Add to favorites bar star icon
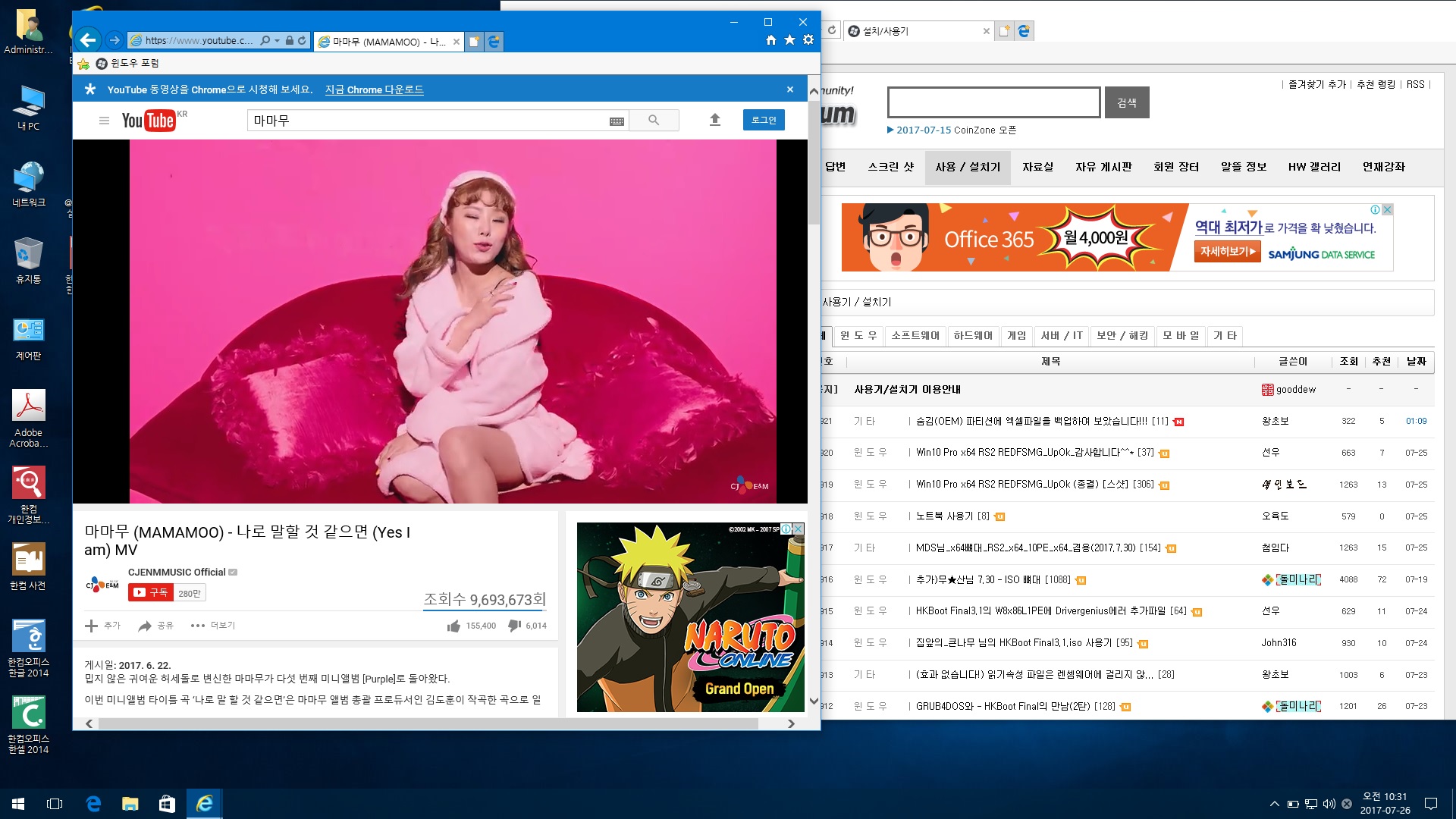 pos(83,64)
